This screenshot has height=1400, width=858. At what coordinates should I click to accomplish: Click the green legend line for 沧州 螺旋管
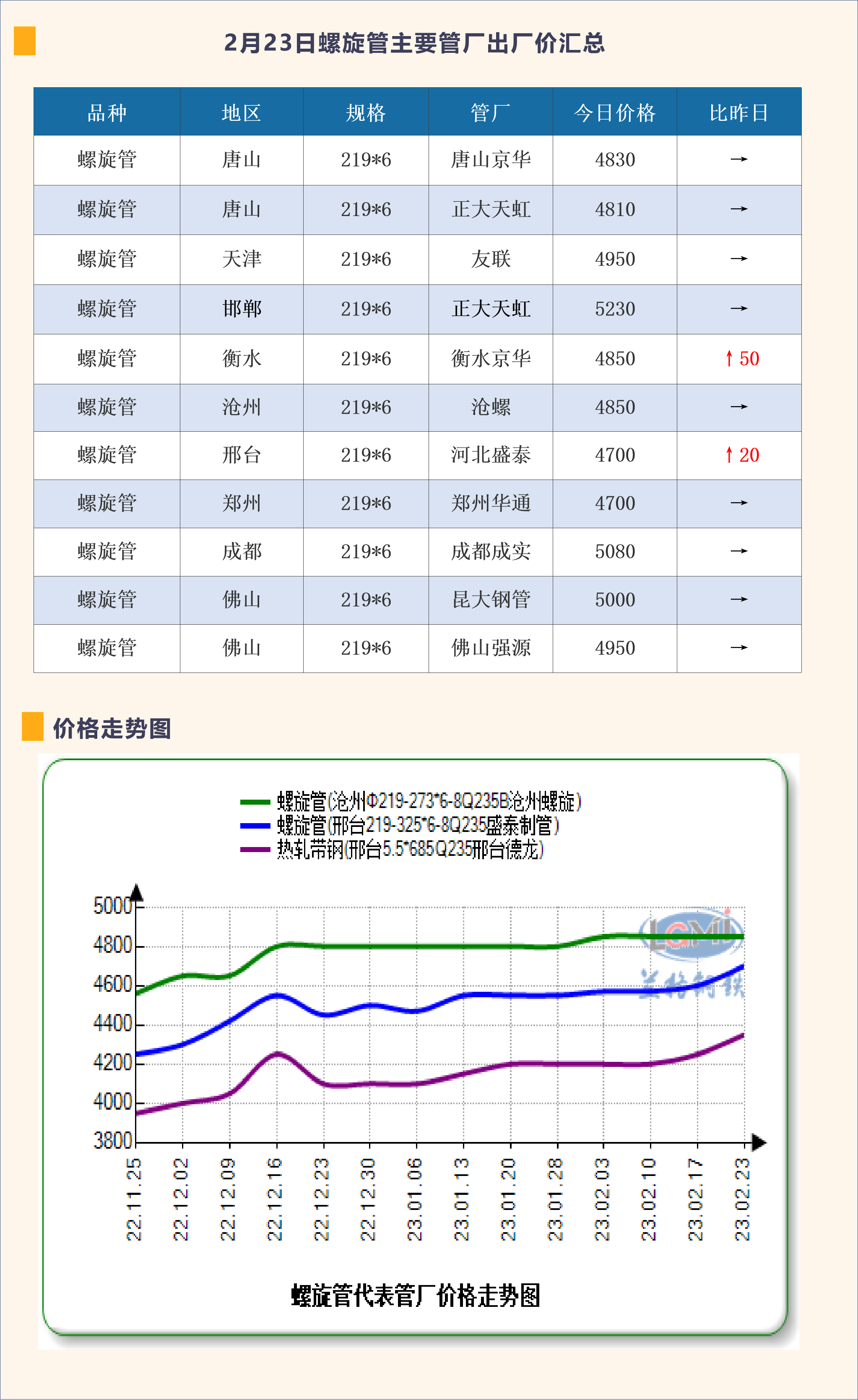pos(255,802)
